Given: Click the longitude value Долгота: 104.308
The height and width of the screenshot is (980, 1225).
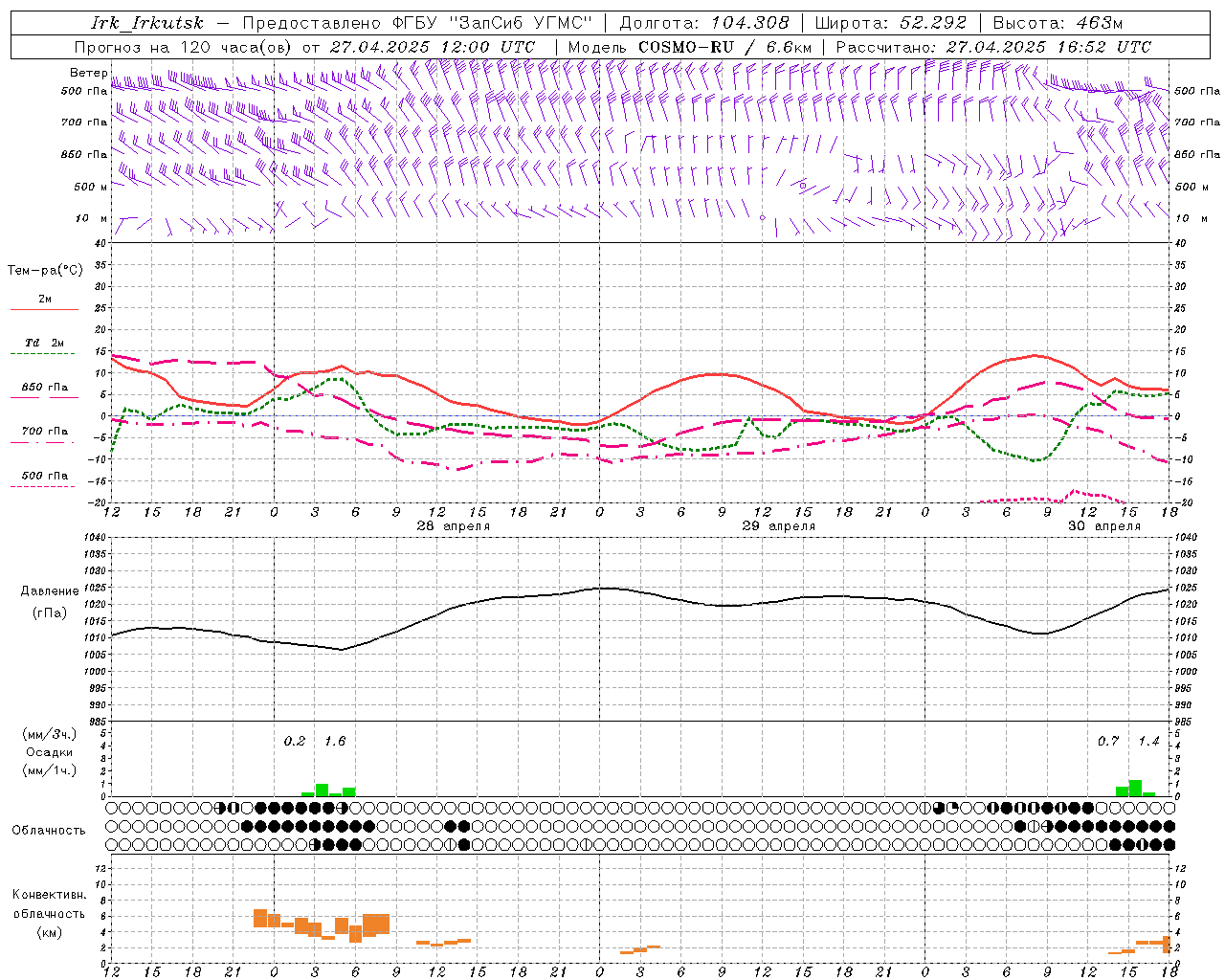Looking at the screenshot, I should point(704,23).
